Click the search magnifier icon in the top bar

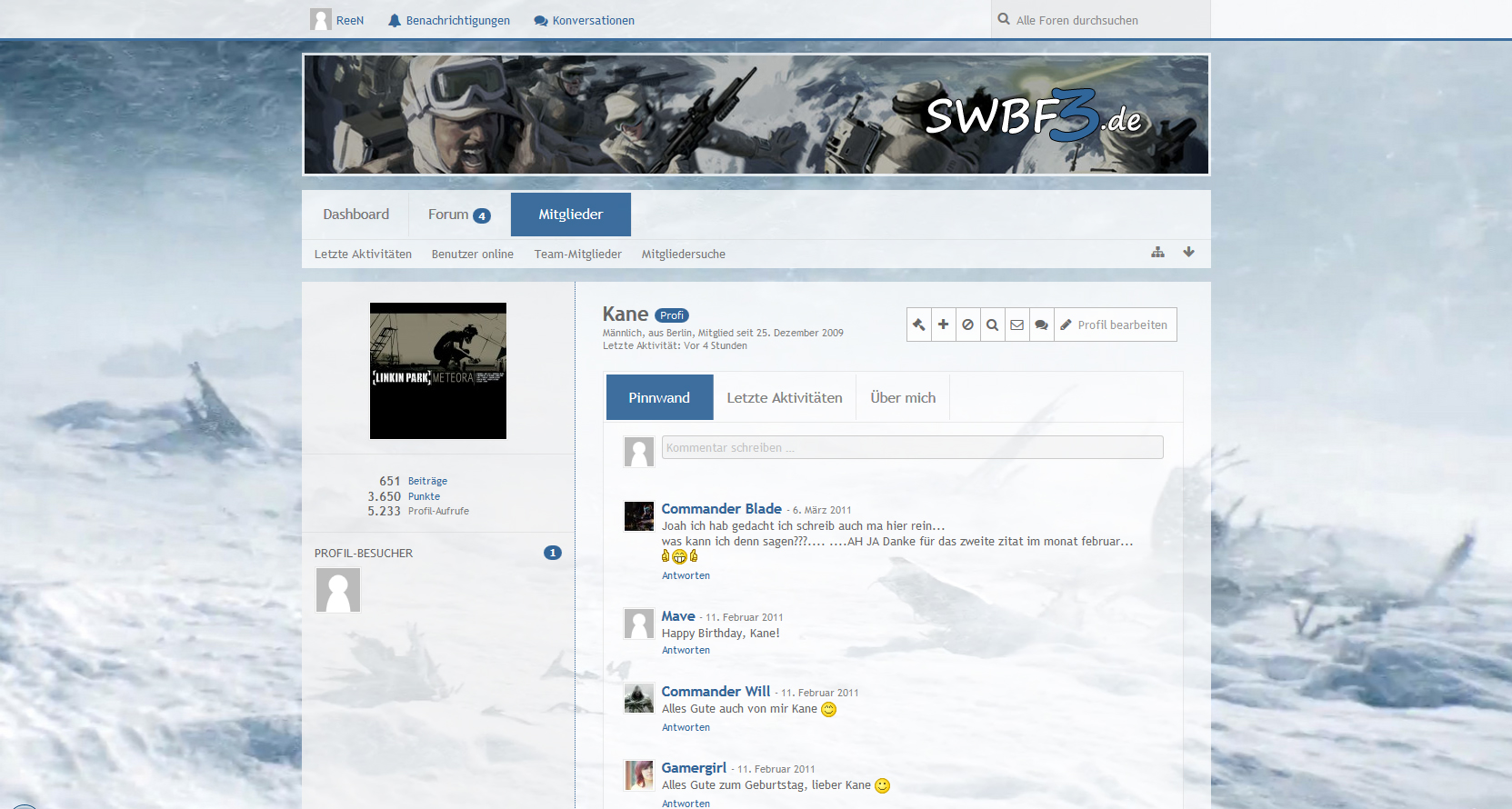pos(1004,19)
